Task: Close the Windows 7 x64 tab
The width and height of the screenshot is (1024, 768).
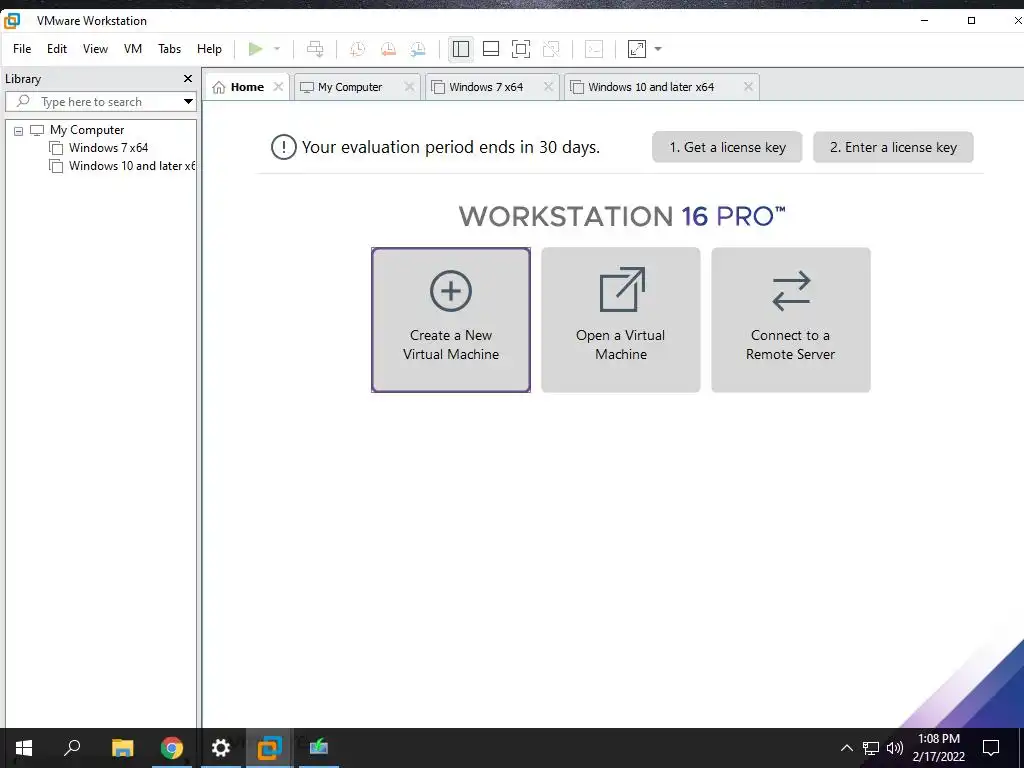Action: click(x=548, y=87)
